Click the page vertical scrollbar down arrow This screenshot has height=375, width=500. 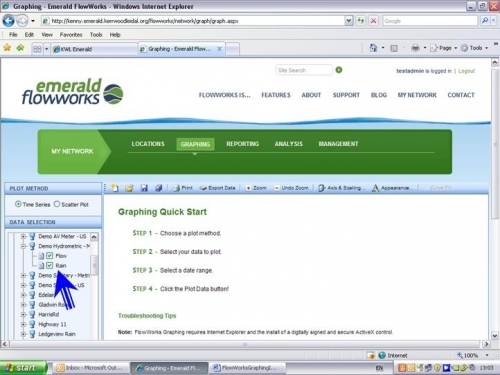click(495, 335)
